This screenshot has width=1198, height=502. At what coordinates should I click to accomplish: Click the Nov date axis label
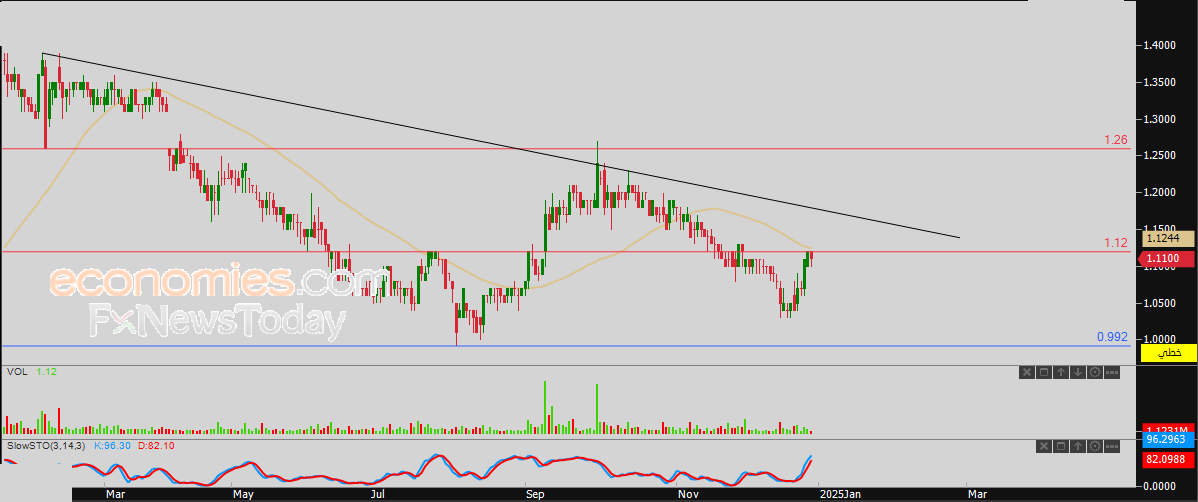point(690,494)
